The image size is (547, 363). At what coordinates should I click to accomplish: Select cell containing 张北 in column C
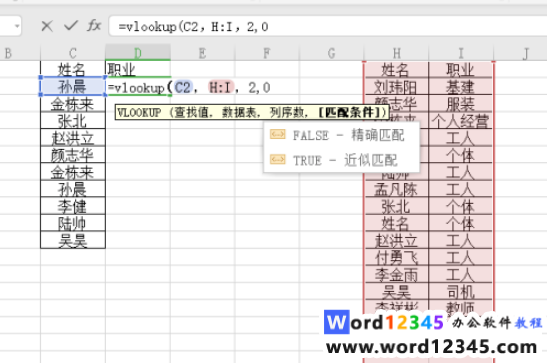pyautogui.click(x=73, y=120)
